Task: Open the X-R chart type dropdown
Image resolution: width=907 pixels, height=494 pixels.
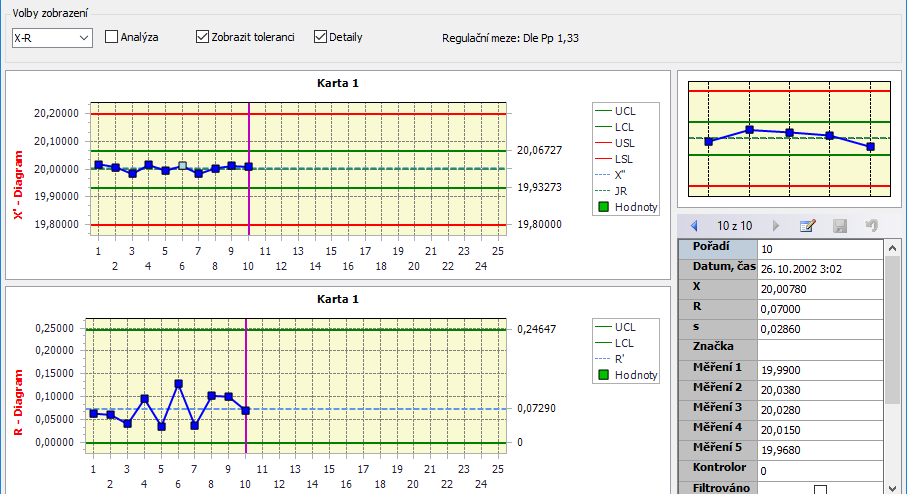Action: 51,38
